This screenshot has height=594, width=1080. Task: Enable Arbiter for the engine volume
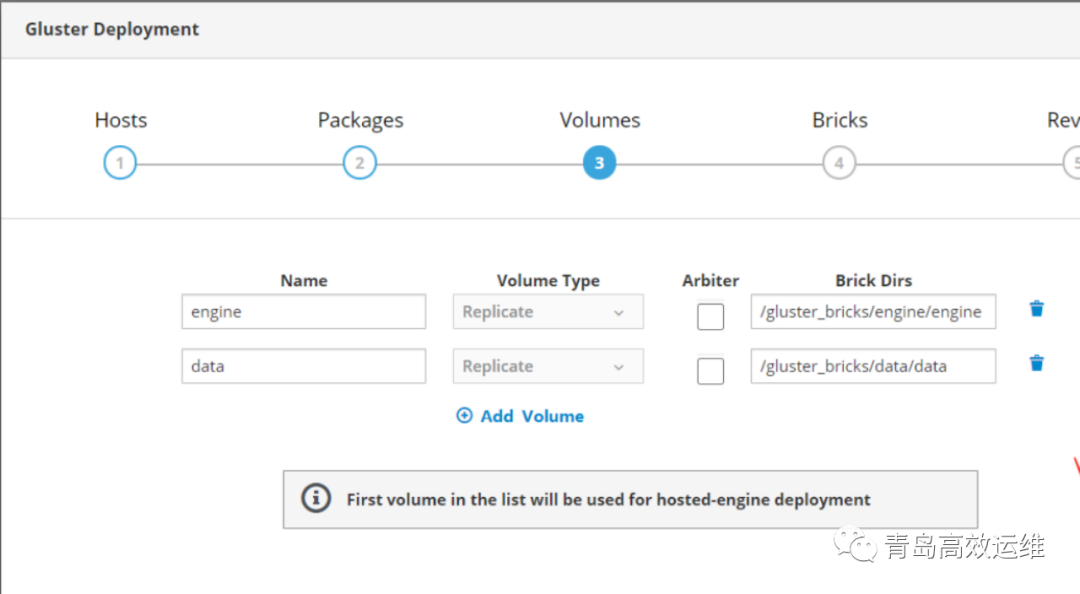(x=711, y=317)
